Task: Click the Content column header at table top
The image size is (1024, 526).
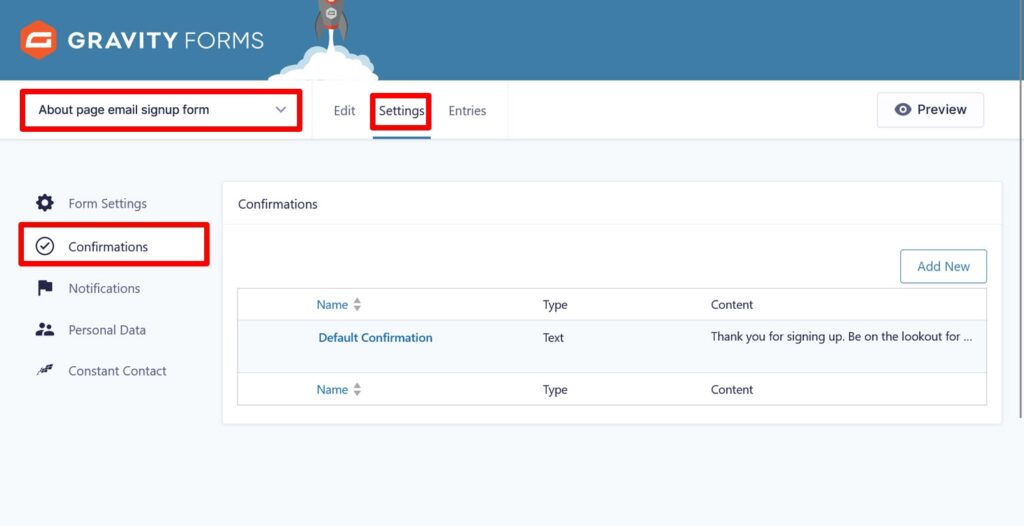Action: tap(732, 305)
